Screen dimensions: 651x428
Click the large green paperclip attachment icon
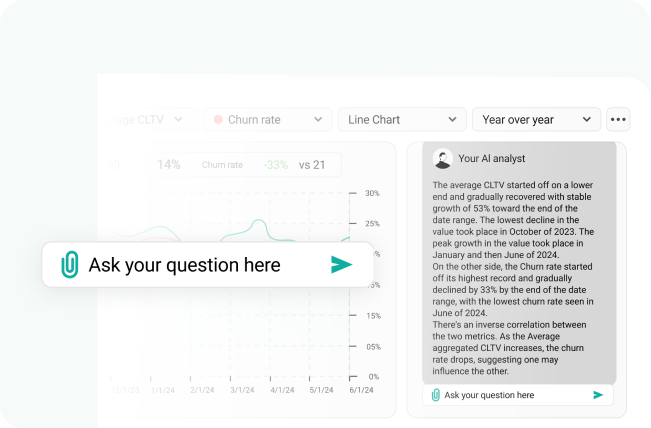coord(69,265)
